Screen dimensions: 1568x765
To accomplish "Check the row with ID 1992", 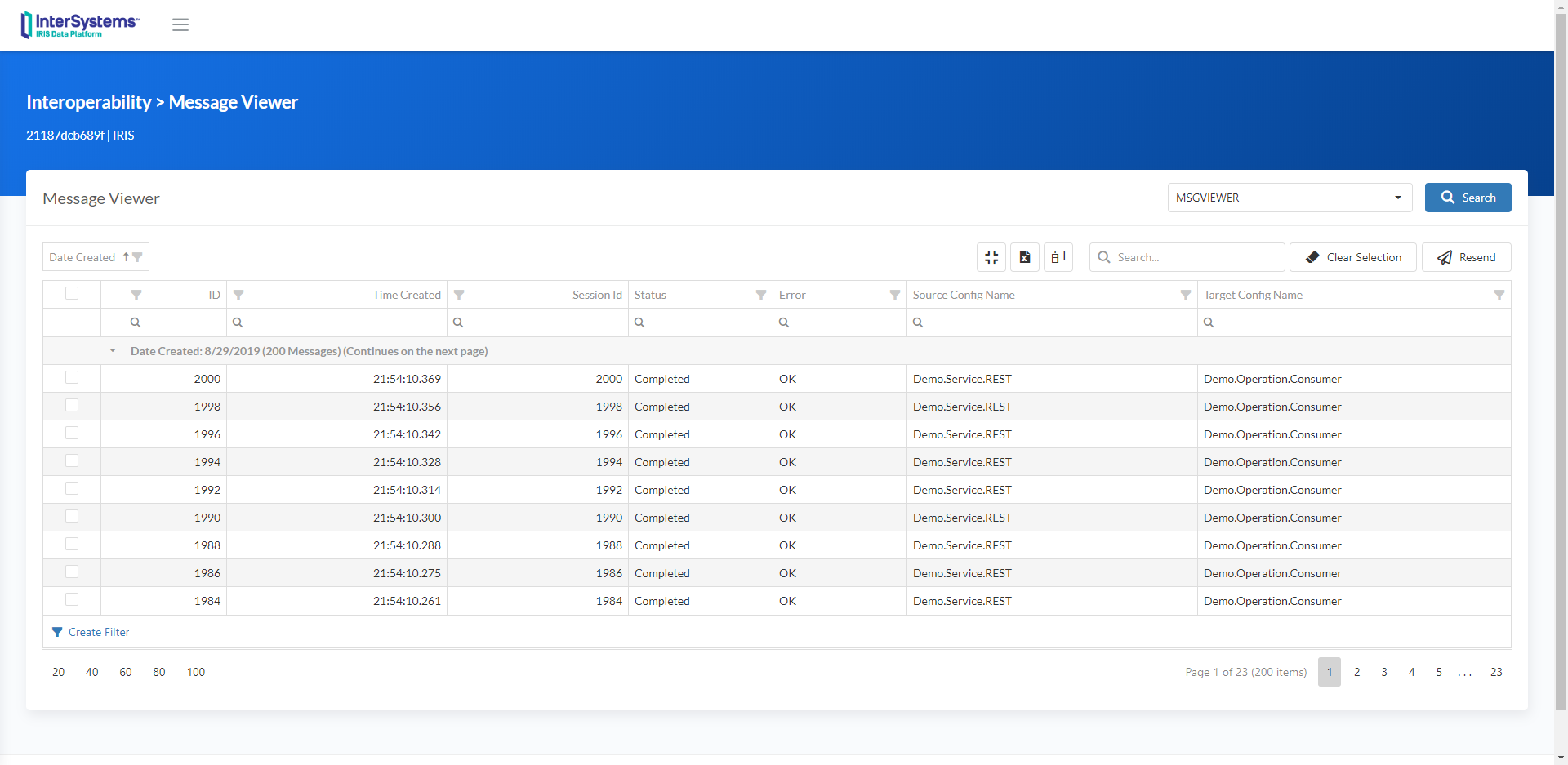I will [x=72, y=488].
